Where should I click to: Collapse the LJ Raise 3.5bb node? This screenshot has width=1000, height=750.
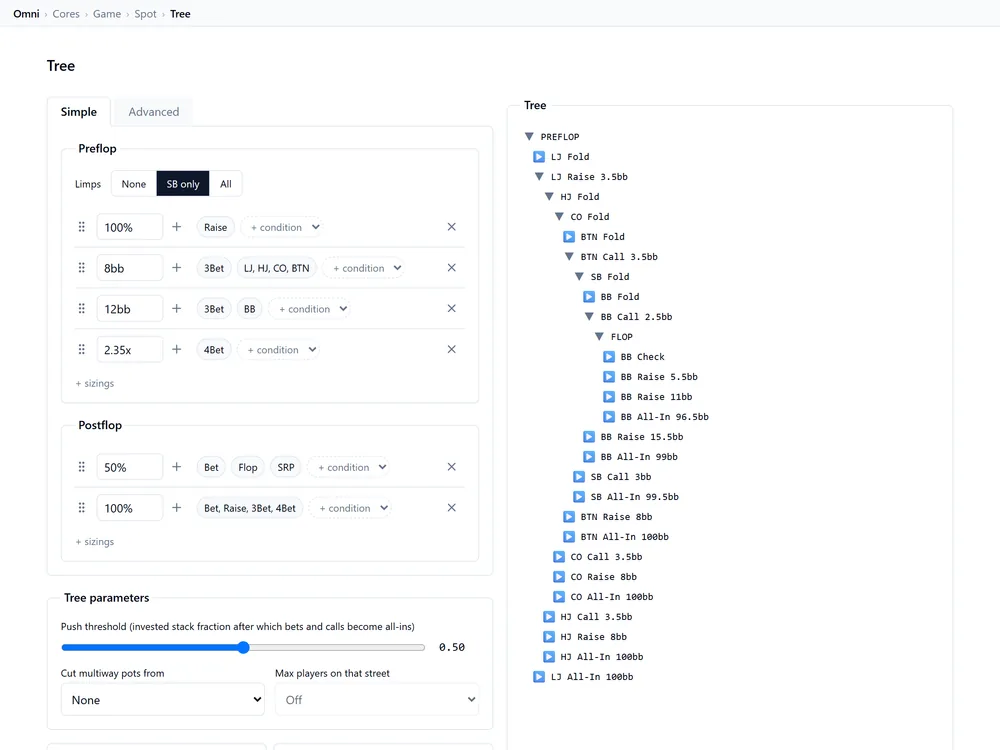pos(539,177)
